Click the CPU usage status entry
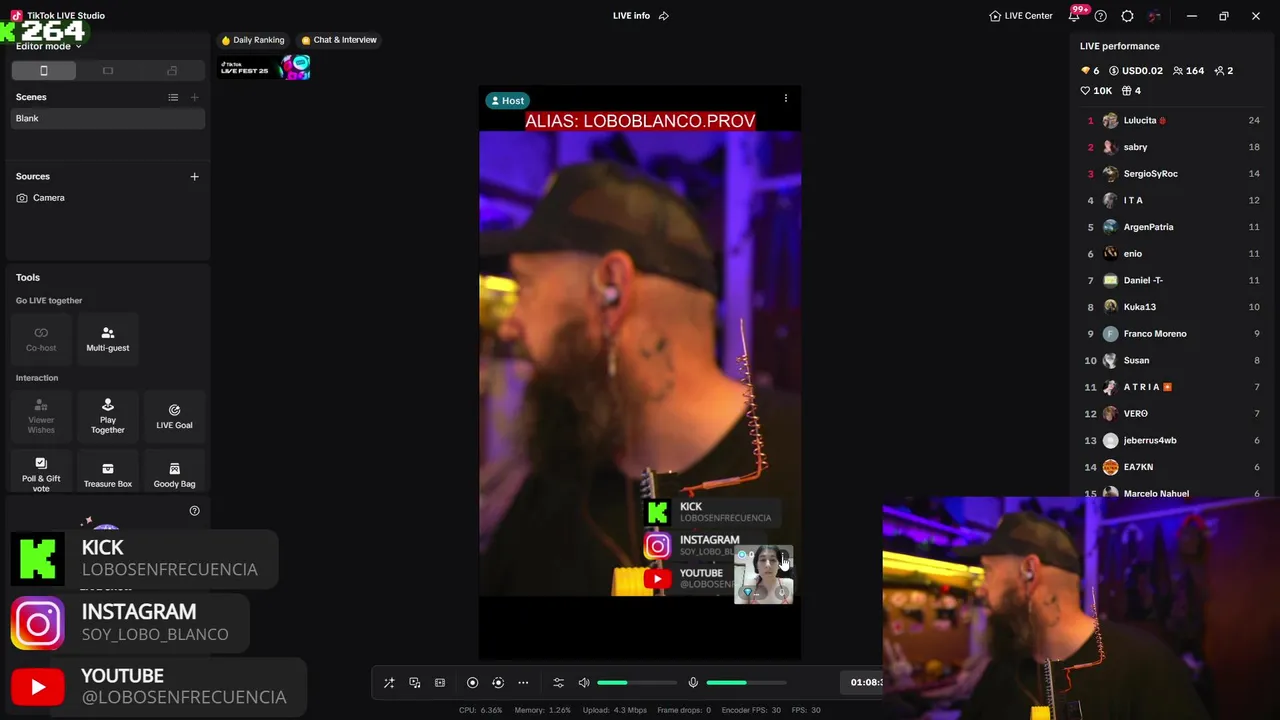 point(480,710)
